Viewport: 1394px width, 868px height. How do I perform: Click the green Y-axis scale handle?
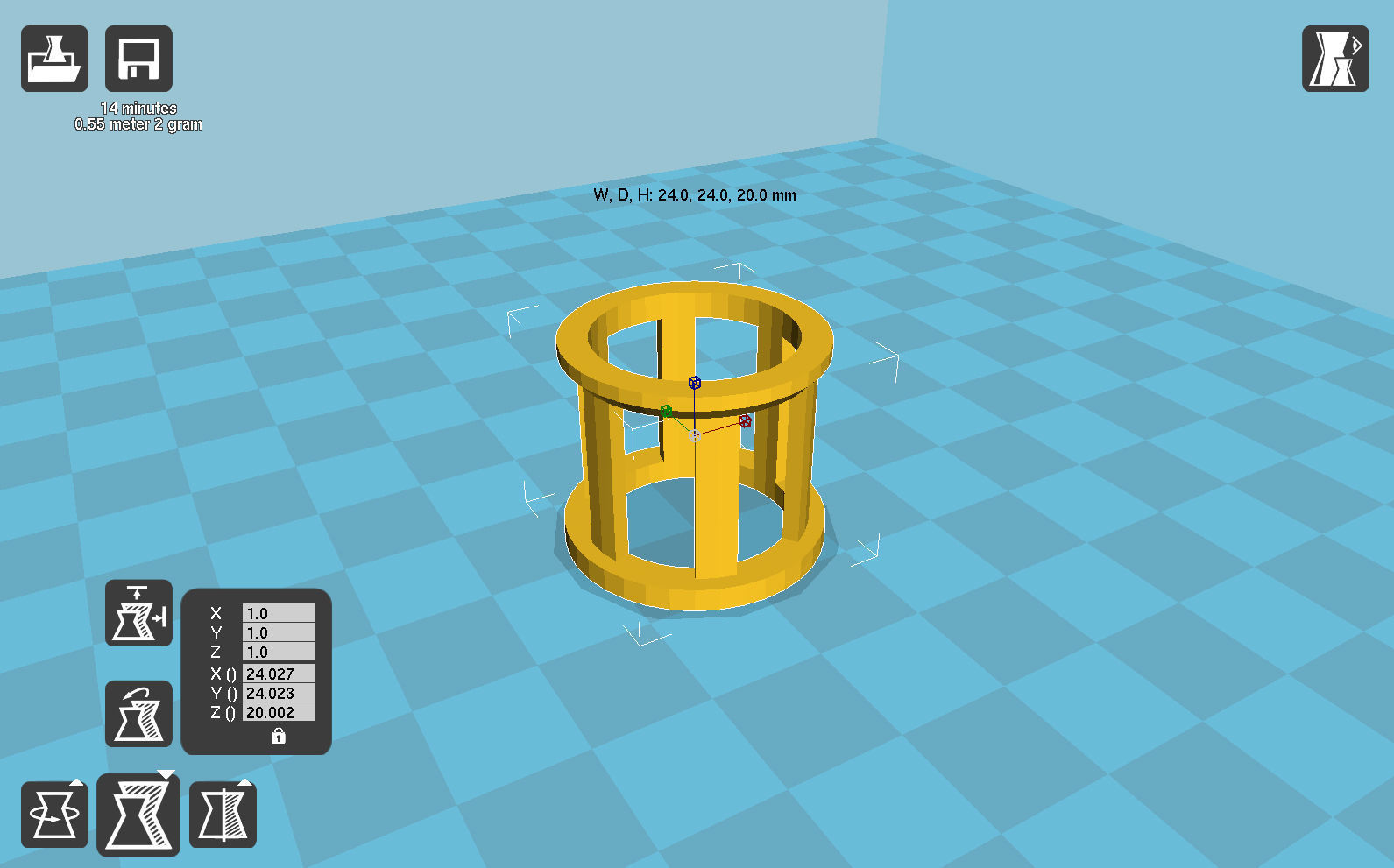click(666, 411)
